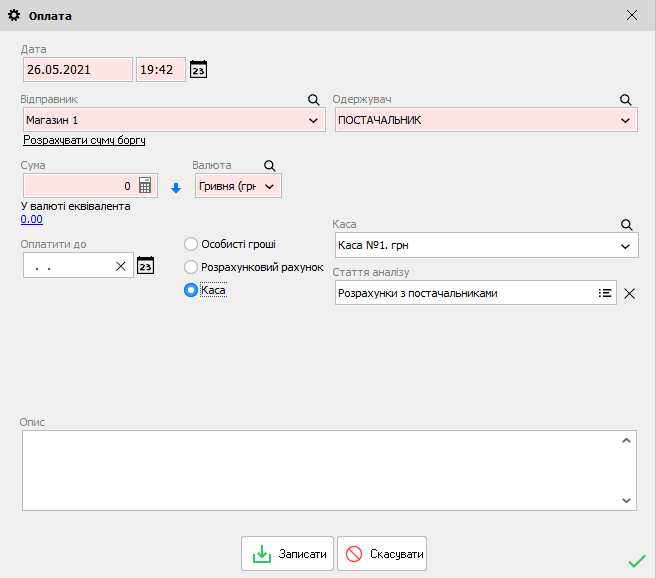Click the time field 19:42
Viewport: 656px width, 578px height.
coord(161,69)
